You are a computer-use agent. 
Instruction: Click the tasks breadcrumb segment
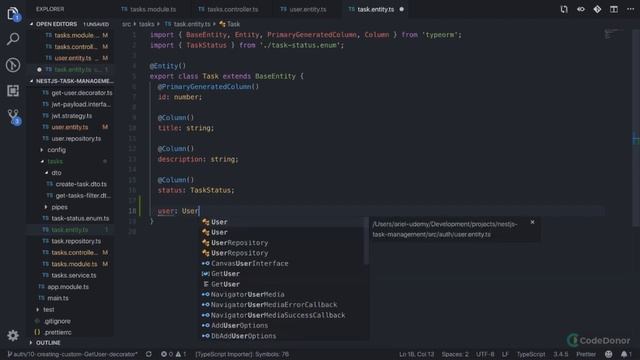coord(146,24)
